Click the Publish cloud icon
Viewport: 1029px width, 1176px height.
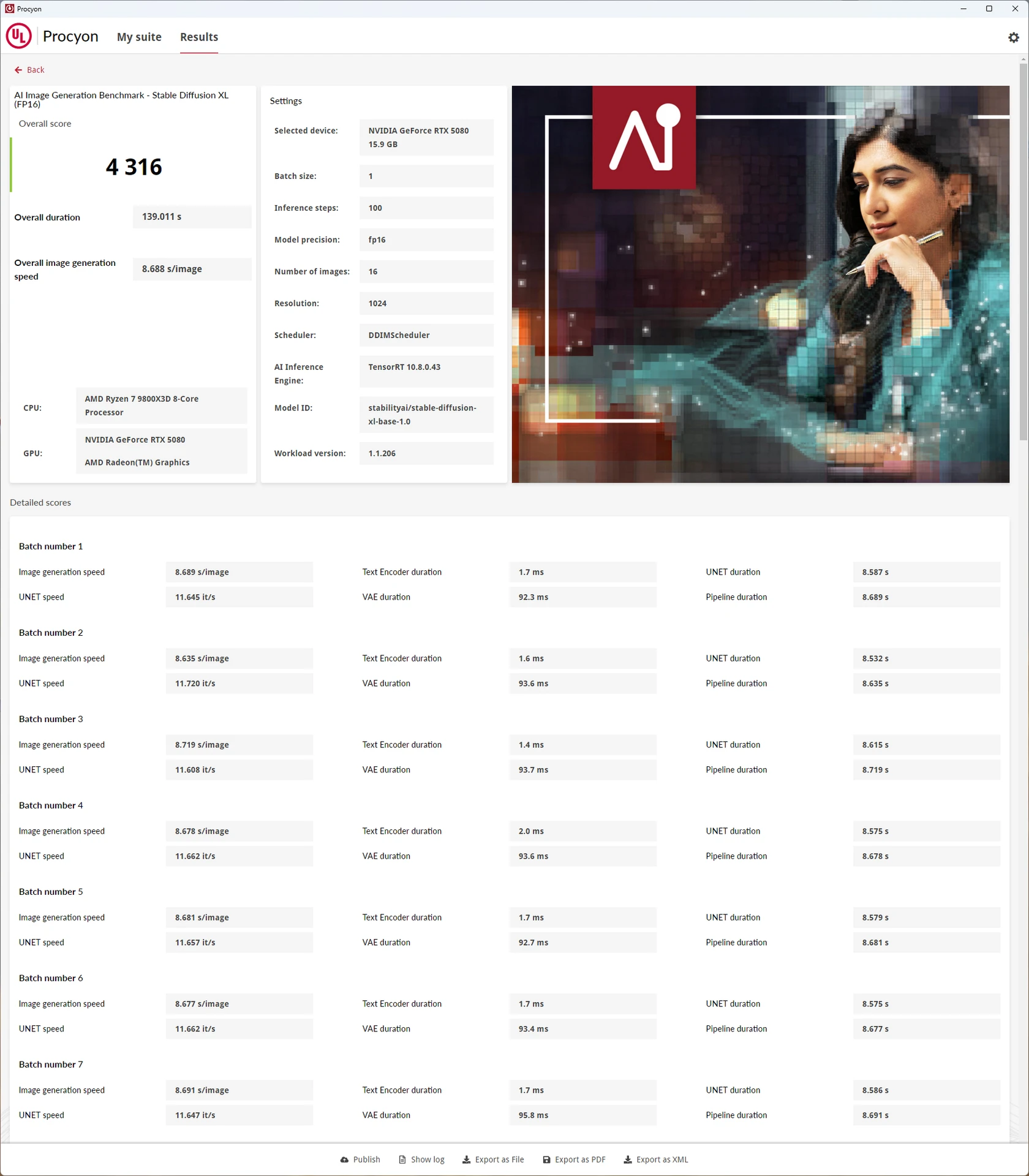click(345, 1159)
